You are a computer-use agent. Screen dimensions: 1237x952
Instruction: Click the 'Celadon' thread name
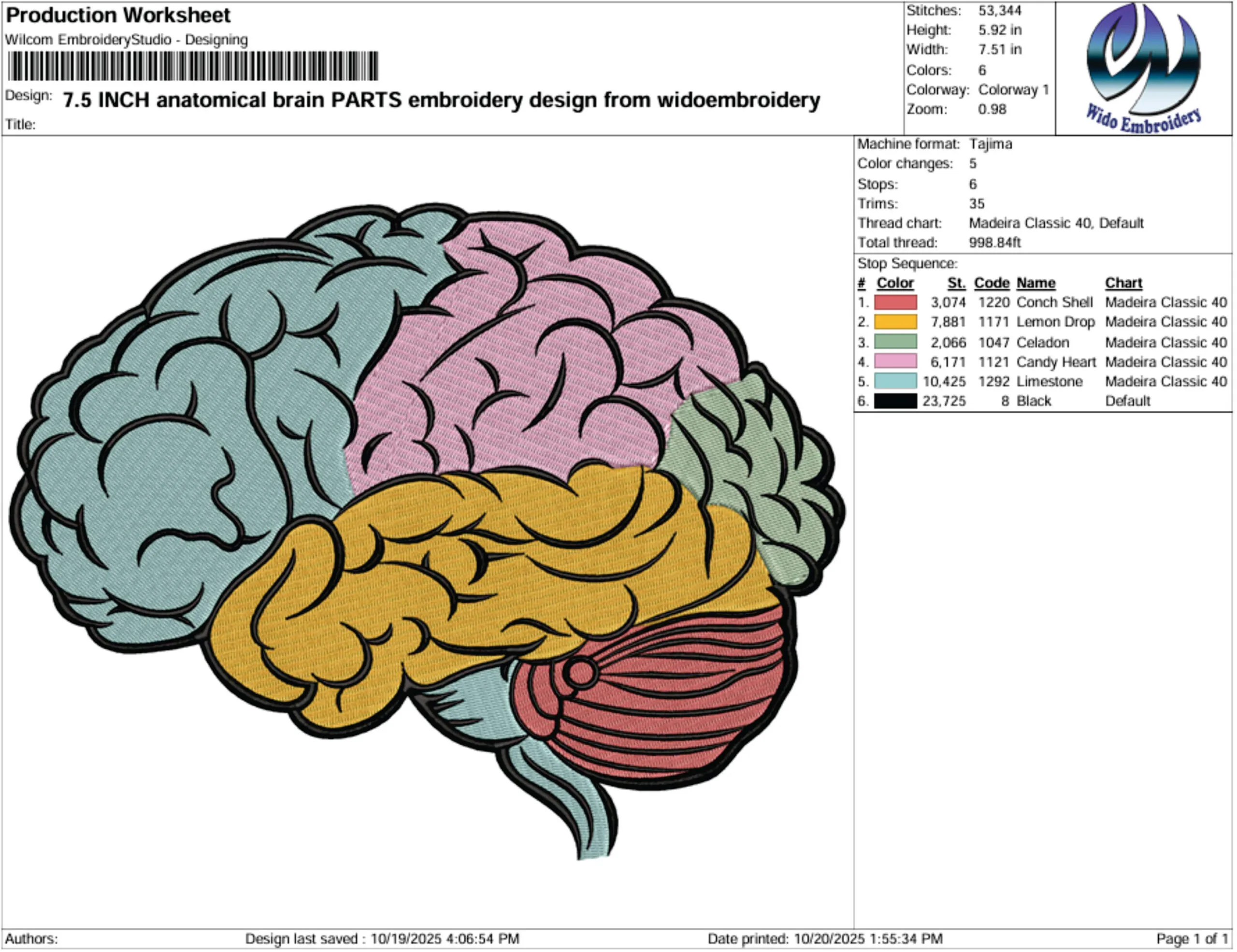(1043, 343)
